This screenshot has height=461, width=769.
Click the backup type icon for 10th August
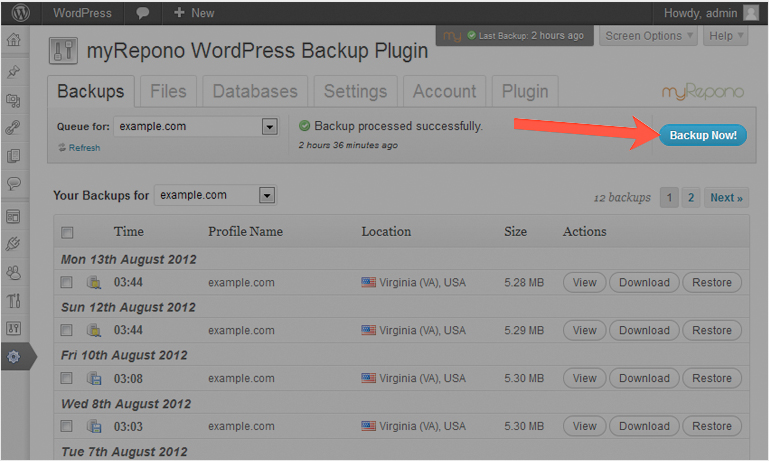coord(94,378)
